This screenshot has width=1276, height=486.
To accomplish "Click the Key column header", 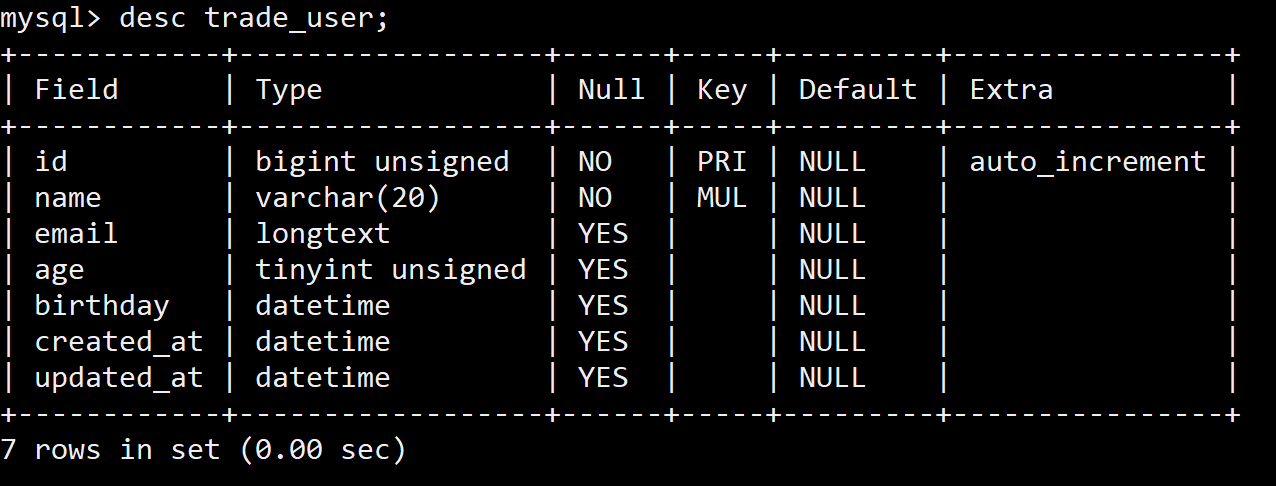I will coord(722,90).
